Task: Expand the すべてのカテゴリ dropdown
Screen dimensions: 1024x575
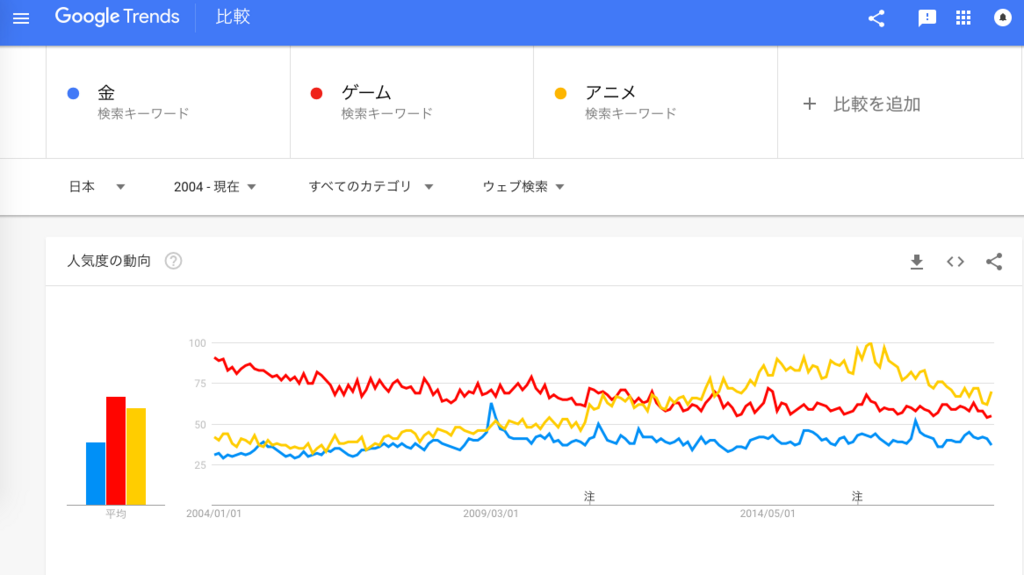Action: pyautogui.click(x=371, y=187)
